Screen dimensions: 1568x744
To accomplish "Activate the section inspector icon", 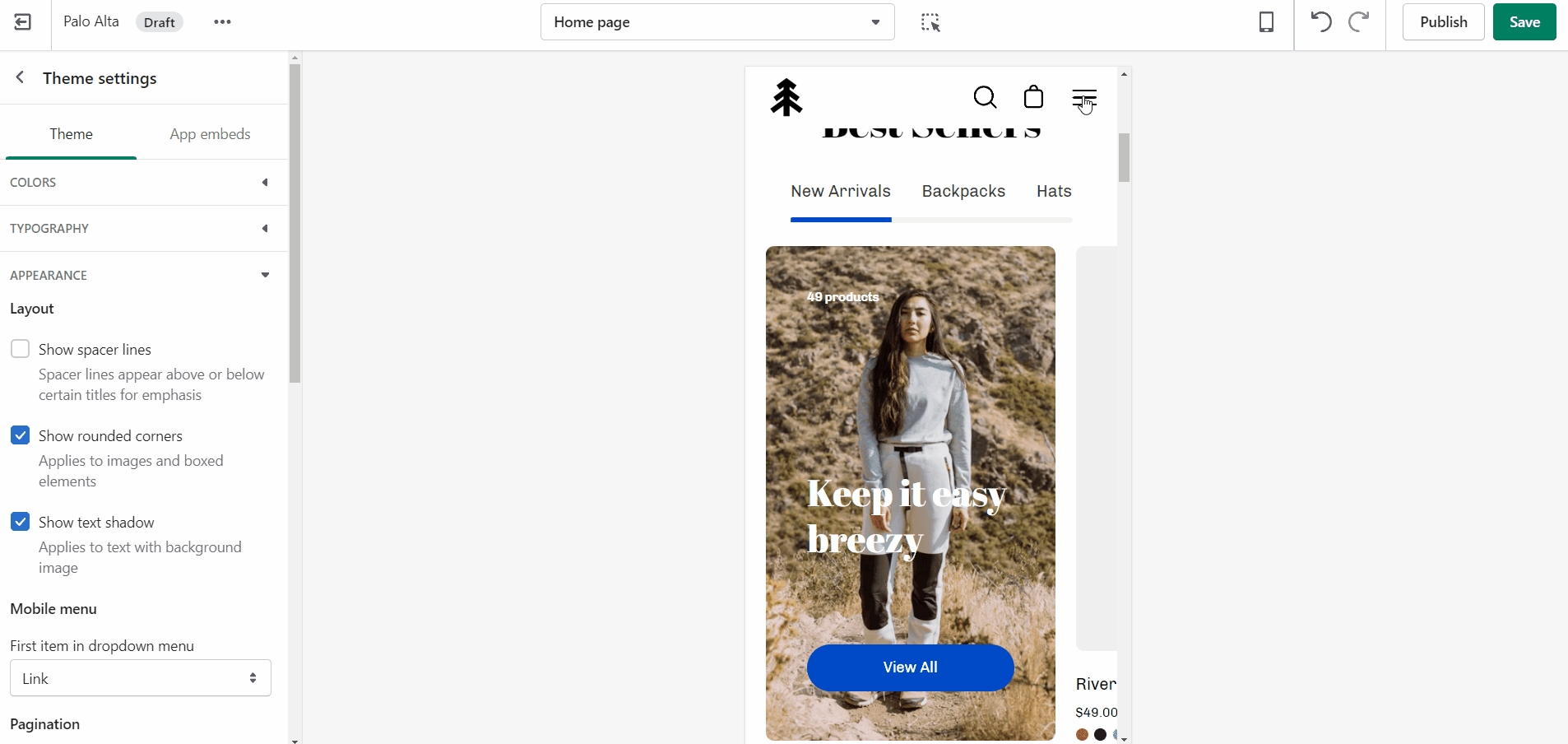I will (x=930, y=22).
